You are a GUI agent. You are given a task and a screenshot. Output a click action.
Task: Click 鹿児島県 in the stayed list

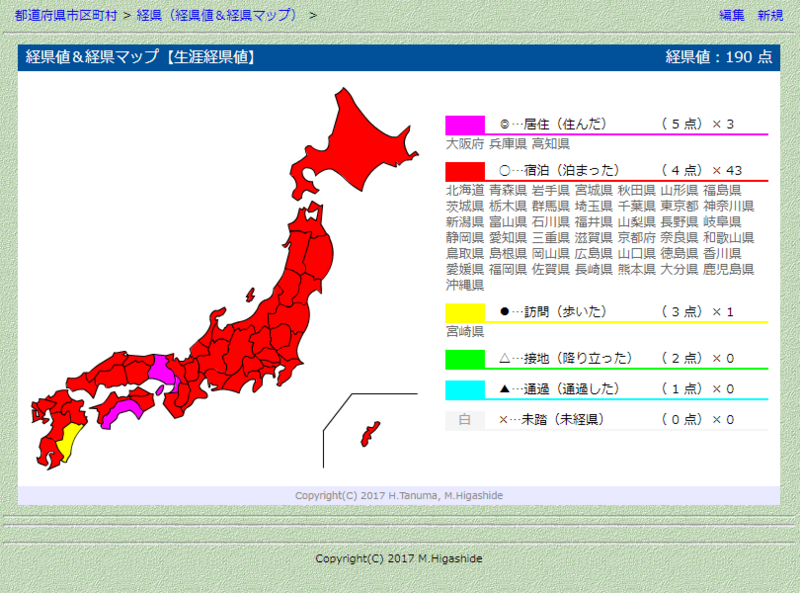pyautogui.click(x=728, y=269)
